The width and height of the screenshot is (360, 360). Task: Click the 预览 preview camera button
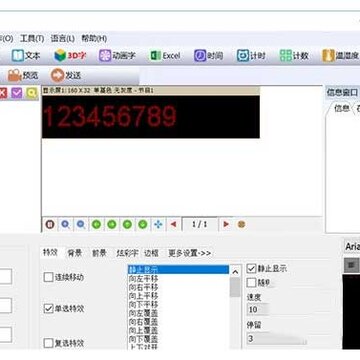(x=23, y=76)
